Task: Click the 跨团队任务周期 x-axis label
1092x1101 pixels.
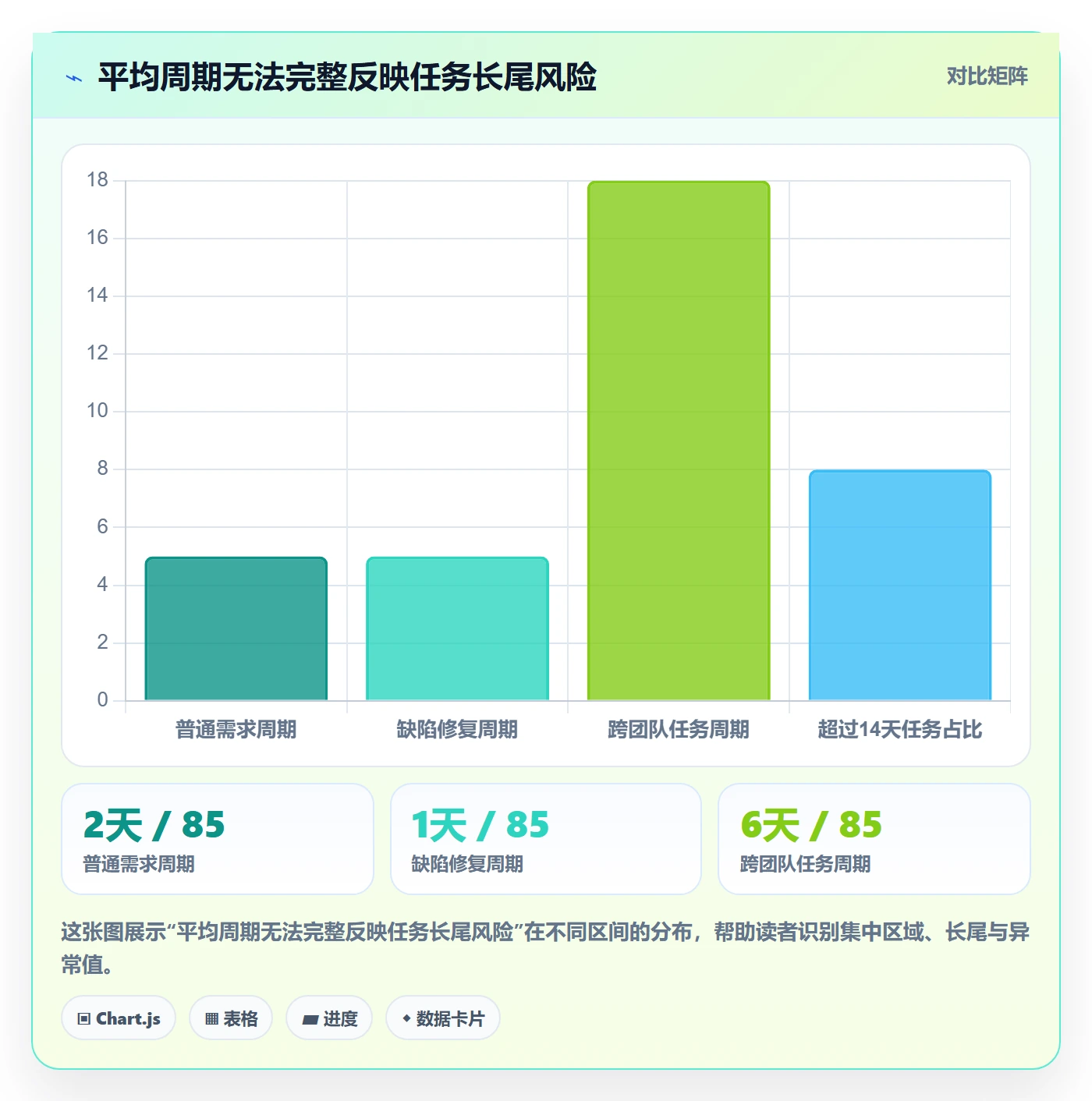Action: pos(679,730)
